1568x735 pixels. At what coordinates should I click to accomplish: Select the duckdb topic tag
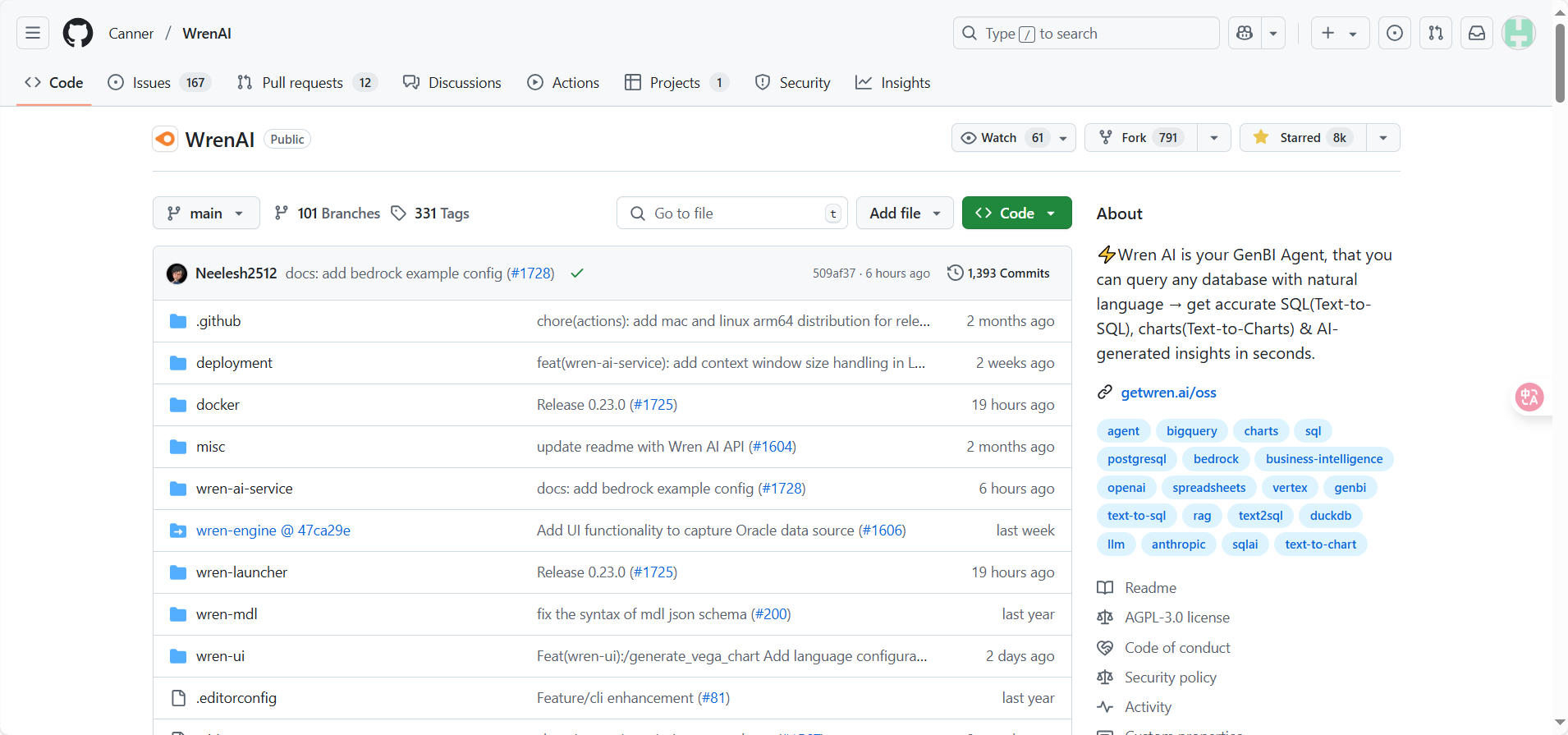(x=1330, y=516)
